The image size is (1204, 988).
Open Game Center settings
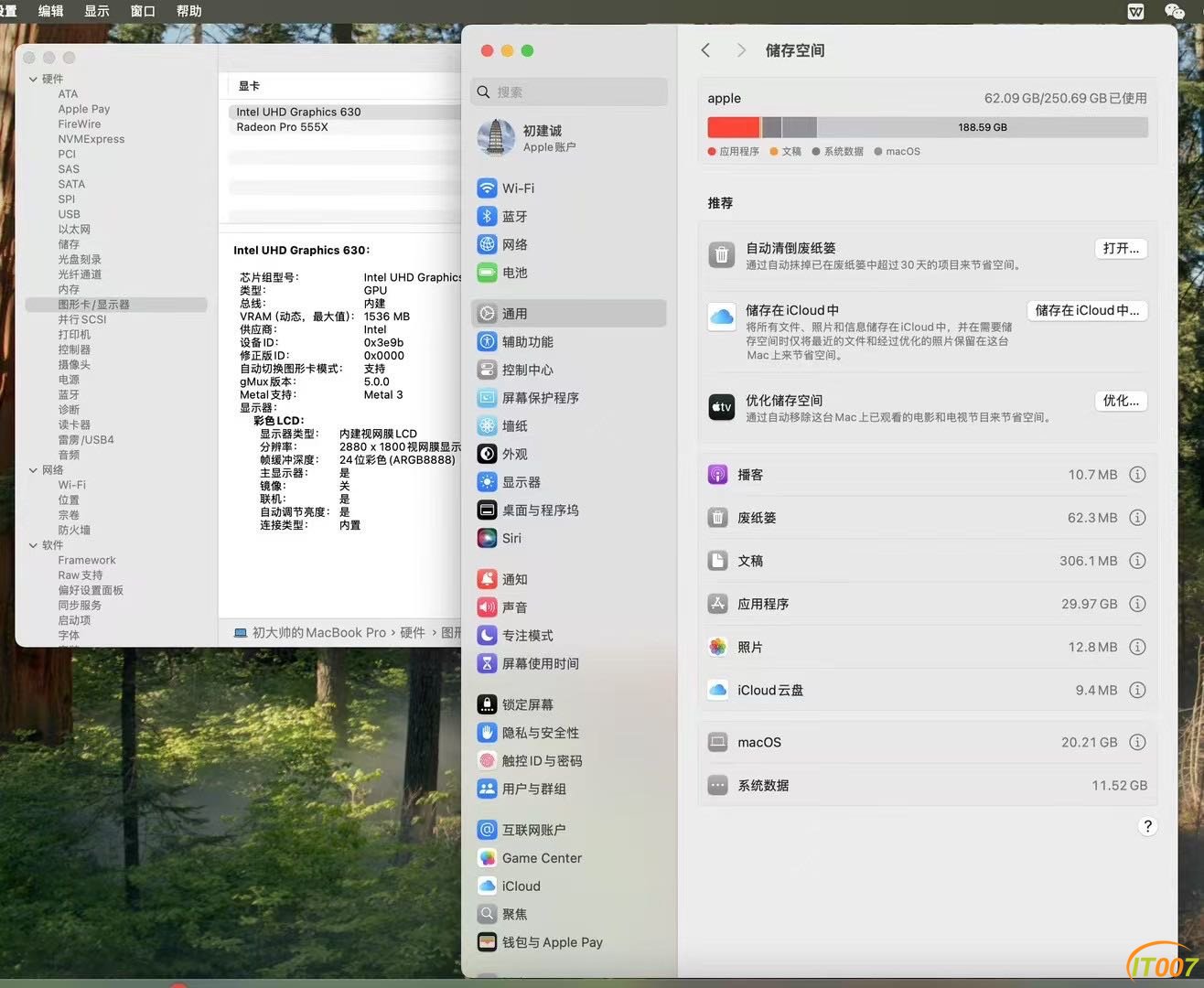(569, 858)
